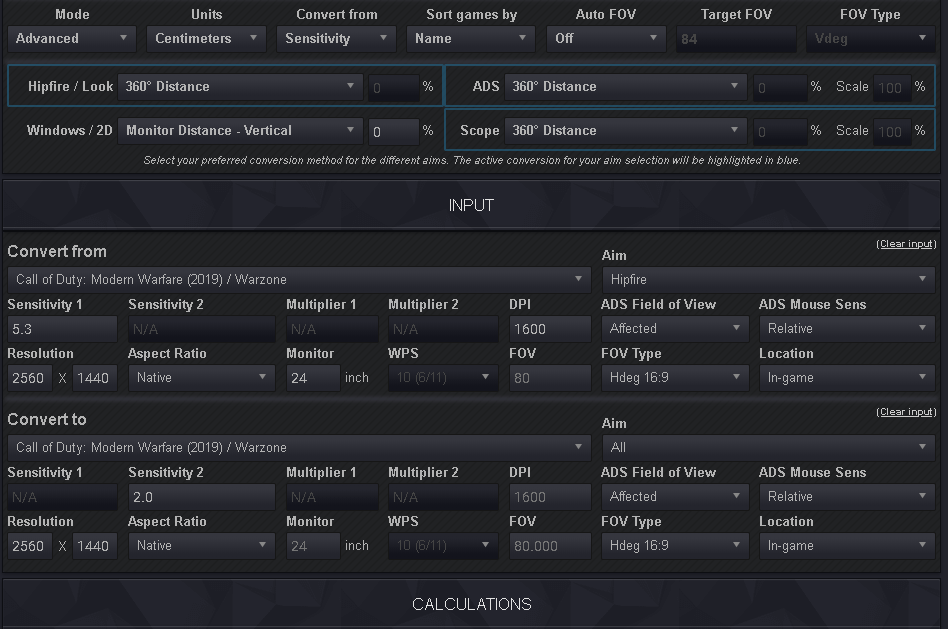The image size is (948, 629).
Task: Click the Convert to DPI field 1600
Action: [550, 497]
